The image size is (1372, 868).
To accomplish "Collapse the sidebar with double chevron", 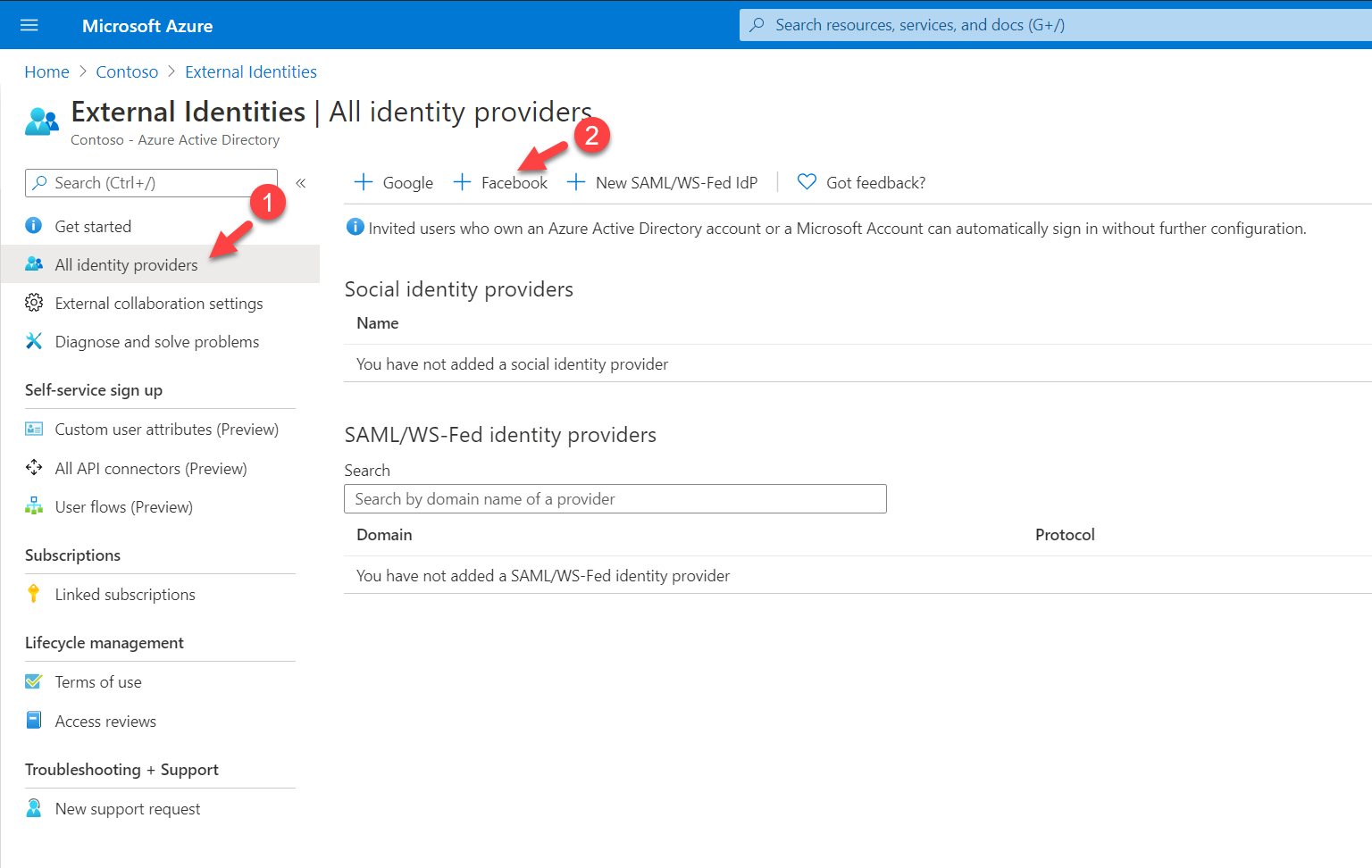I will pyautogui.click(x=301, y=183).
